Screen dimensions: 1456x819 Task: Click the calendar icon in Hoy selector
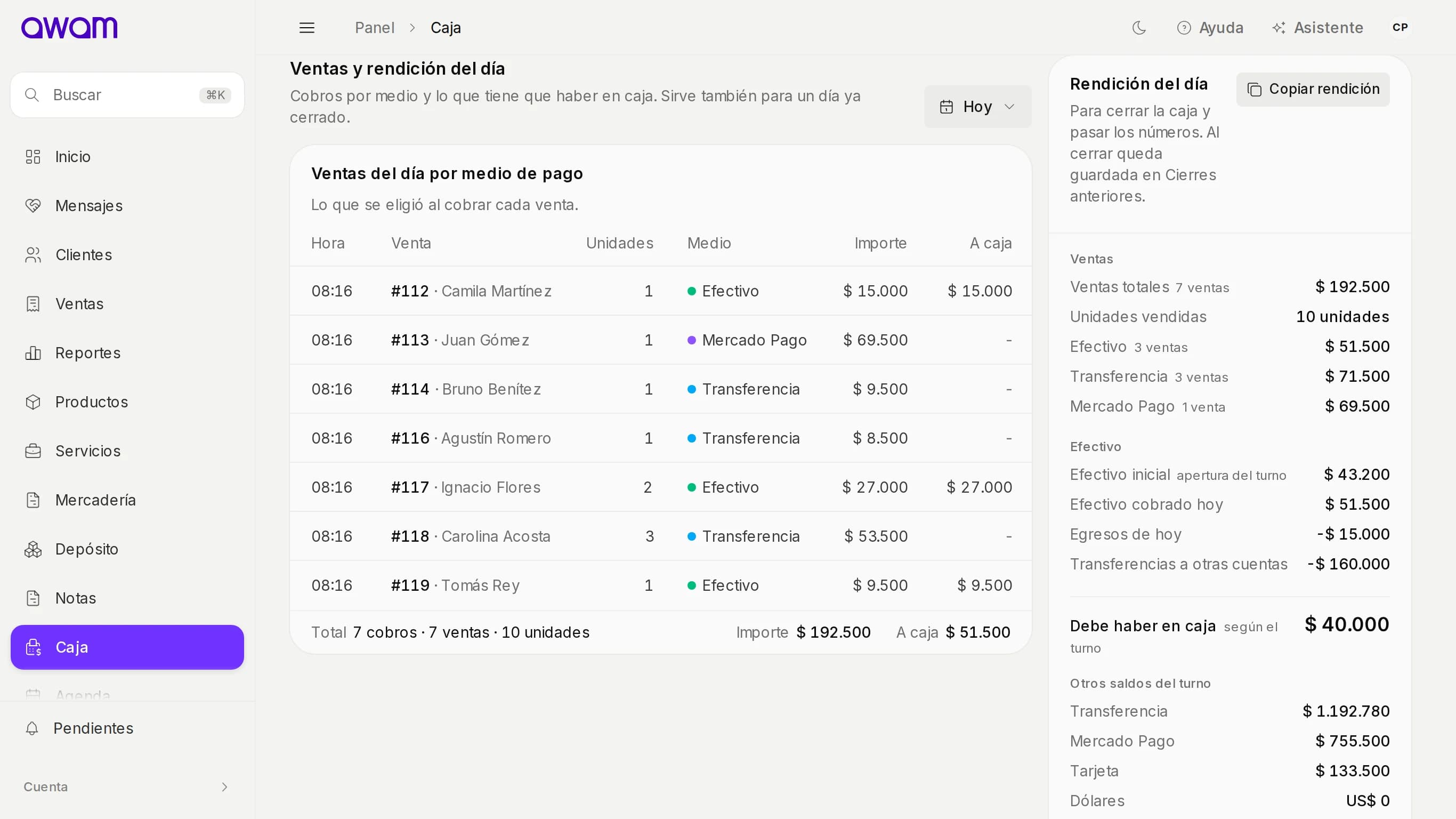click(946, 106)
